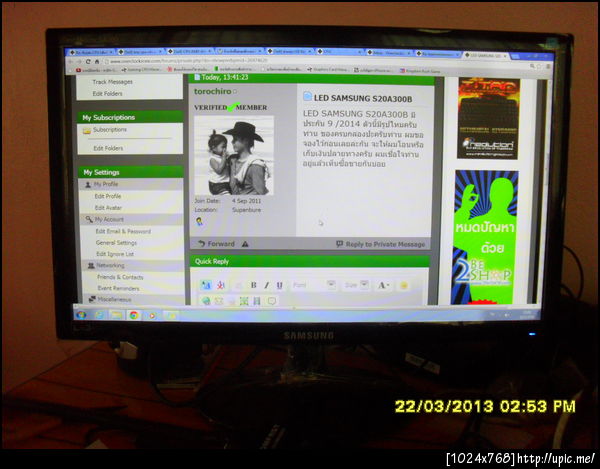Click the reputation icon below Location
The image size is (600, 469).
pos(199,221)
